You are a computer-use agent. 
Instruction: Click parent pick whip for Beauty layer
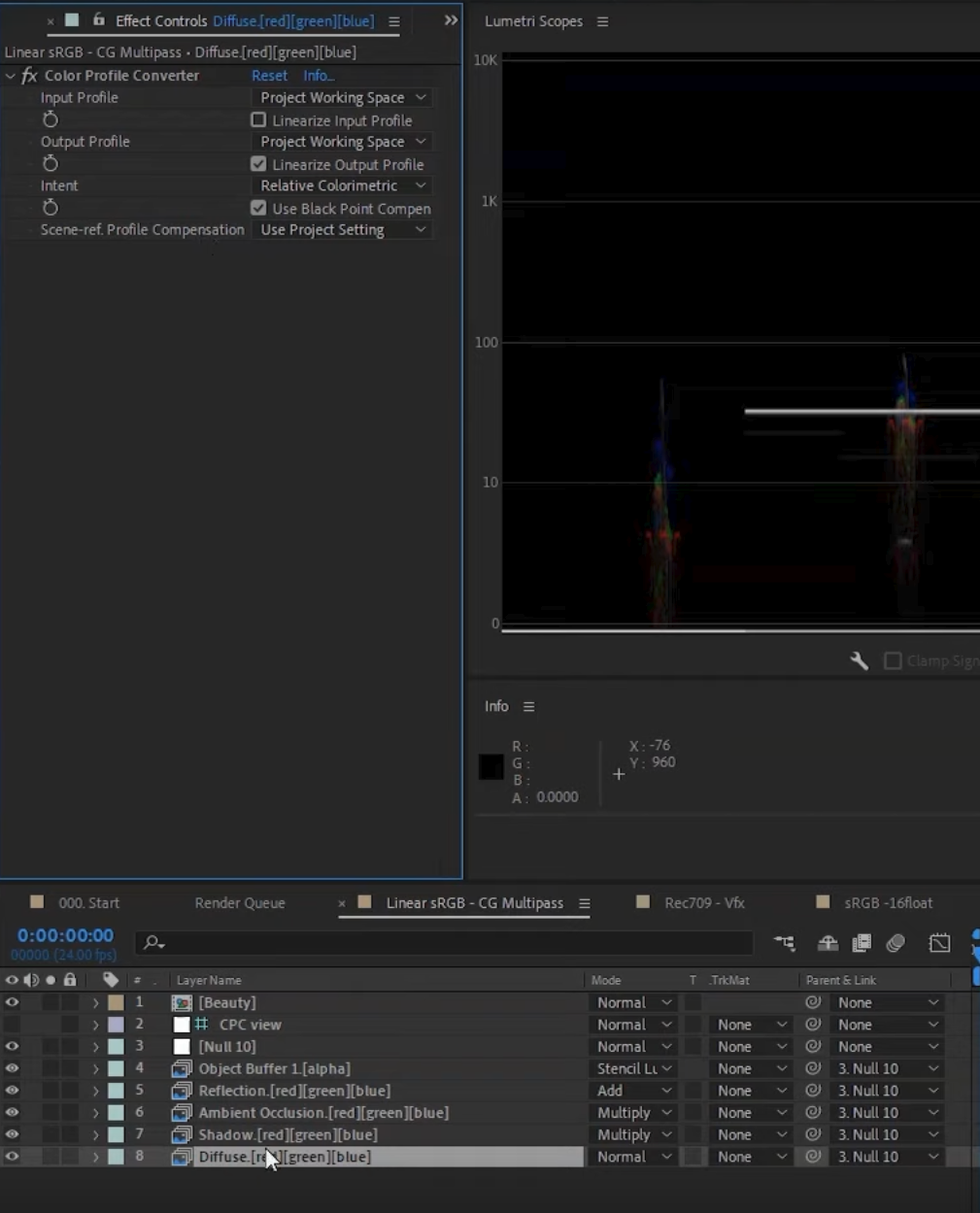point(813,1002)
